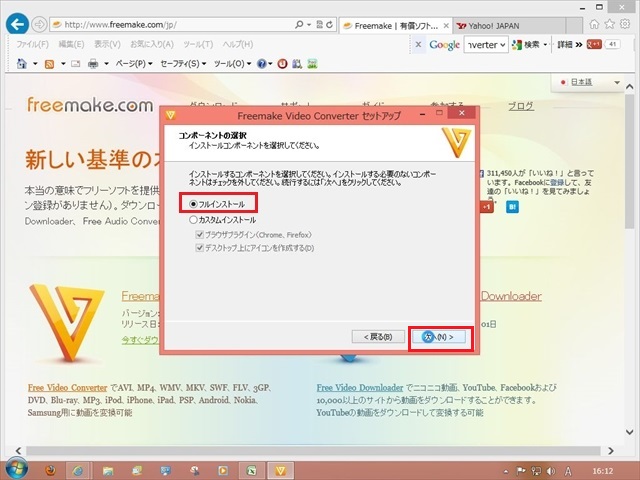The height and width of the screenshot is (480, 640).
Task: Click the home icon in the command bar
Action: click(x=24, y=64)
